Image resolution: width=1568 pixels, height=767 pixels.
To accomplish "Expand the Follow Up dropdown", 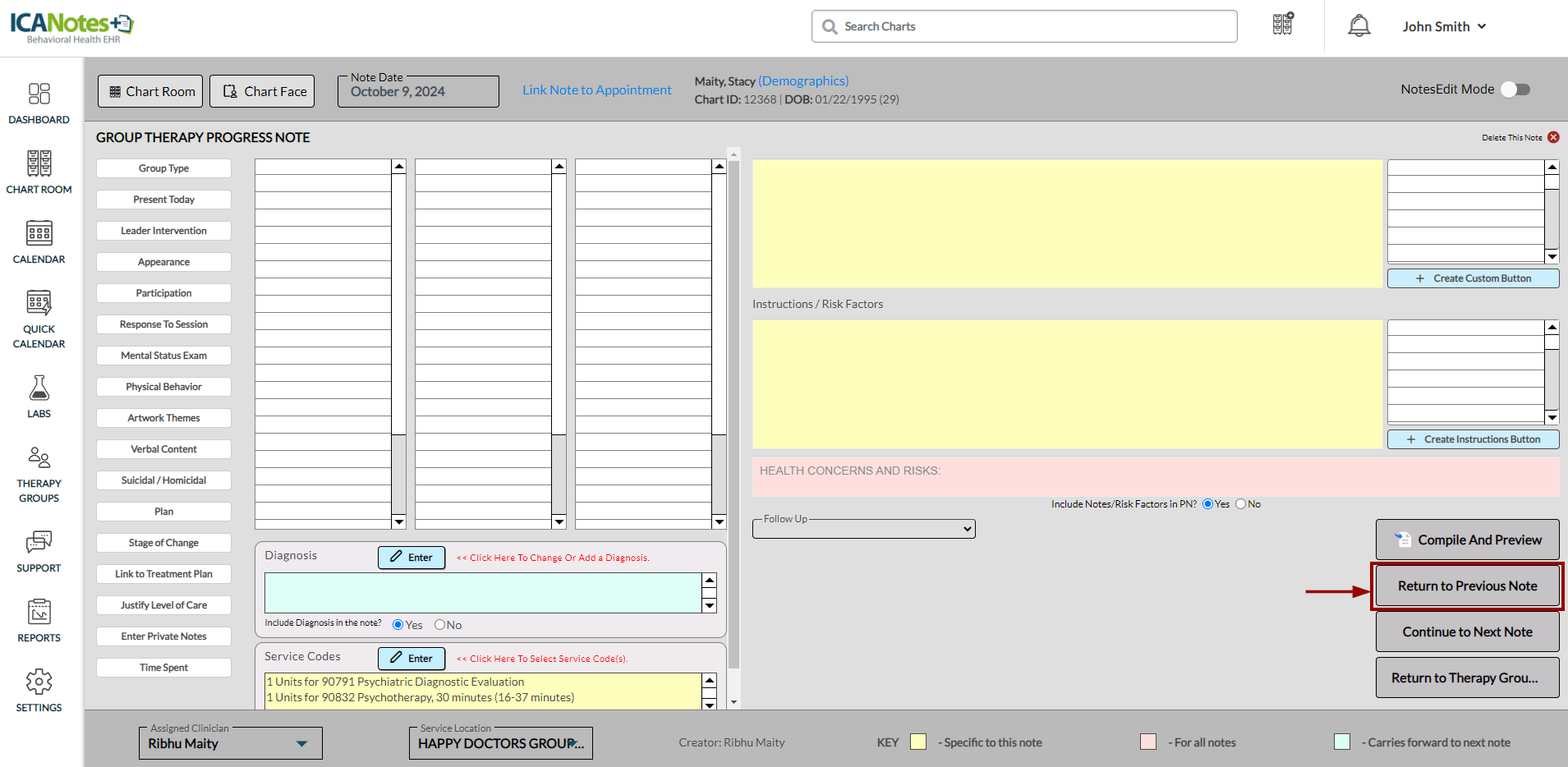I will tap(863, 530).
